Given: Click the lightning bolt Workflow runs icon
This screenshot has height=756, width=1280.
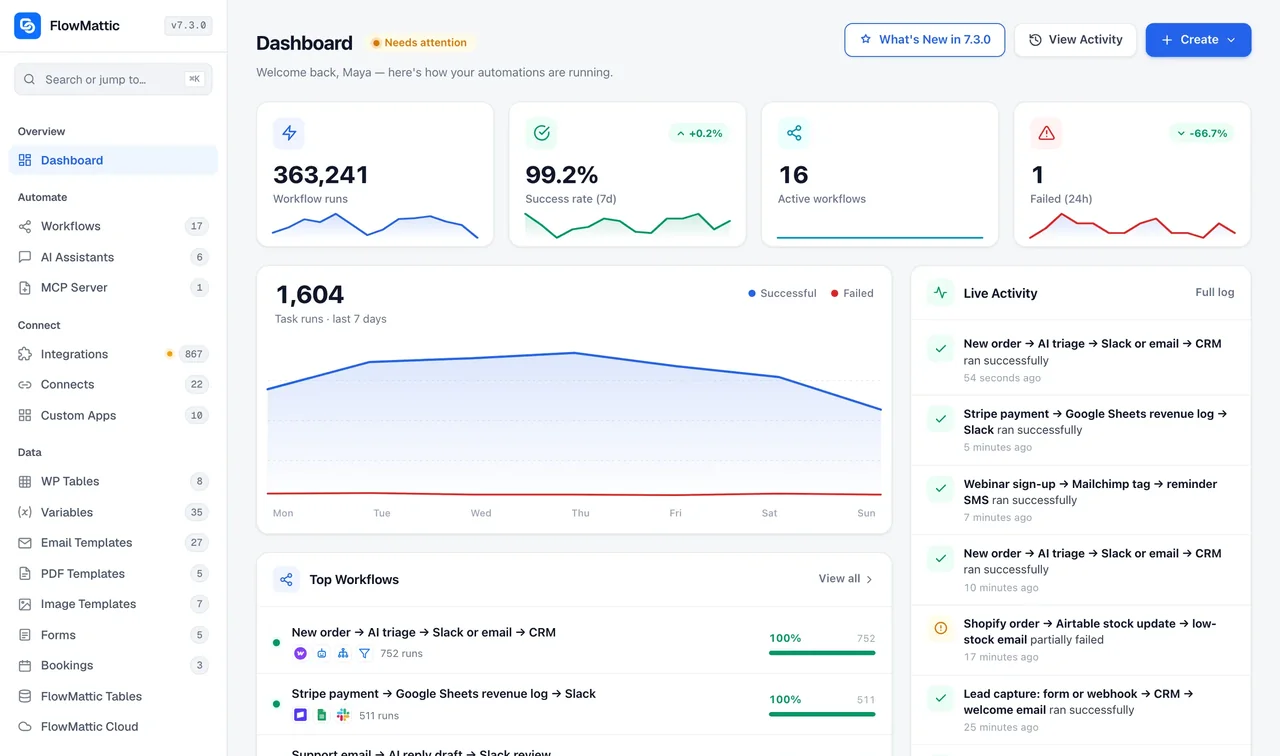Looking at the screenshot, I should [x=289, y=133].
